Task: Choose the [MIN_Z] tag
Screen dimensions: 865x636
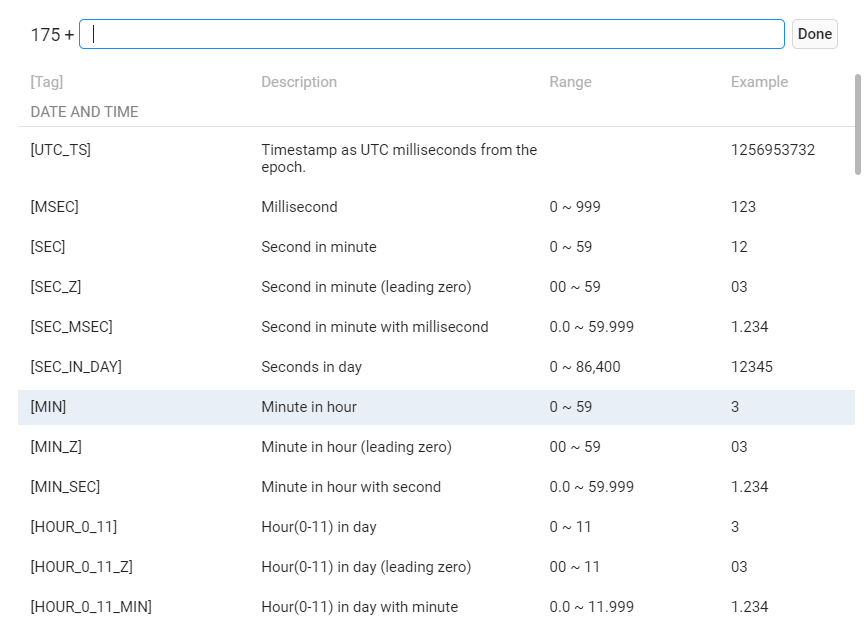Action: click(x=56, y=447)
